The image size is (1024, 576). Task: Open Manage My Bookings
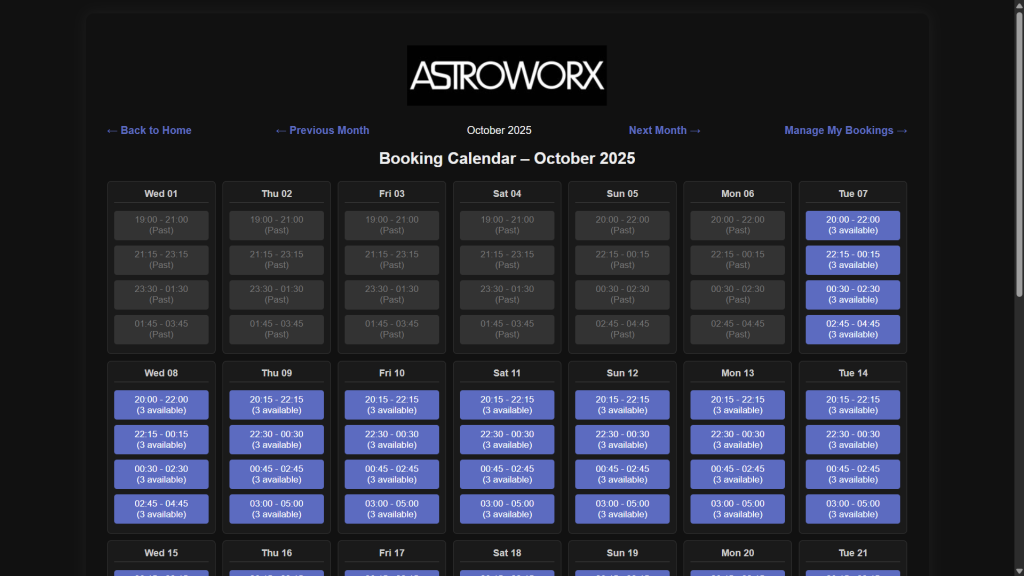click(846, 130)
